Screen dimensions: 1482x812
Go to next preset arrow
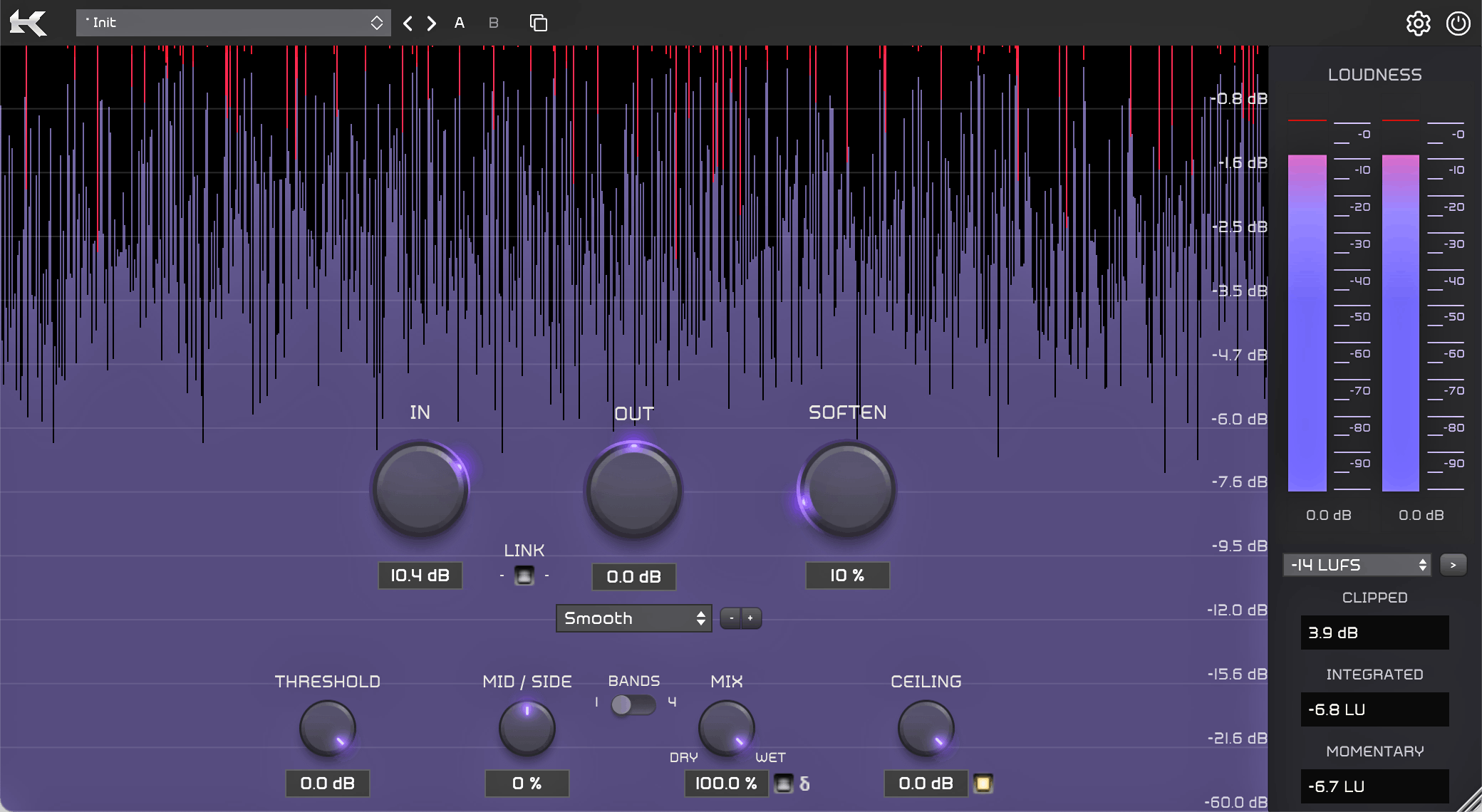pyautogui.click(x=432, y=24)
